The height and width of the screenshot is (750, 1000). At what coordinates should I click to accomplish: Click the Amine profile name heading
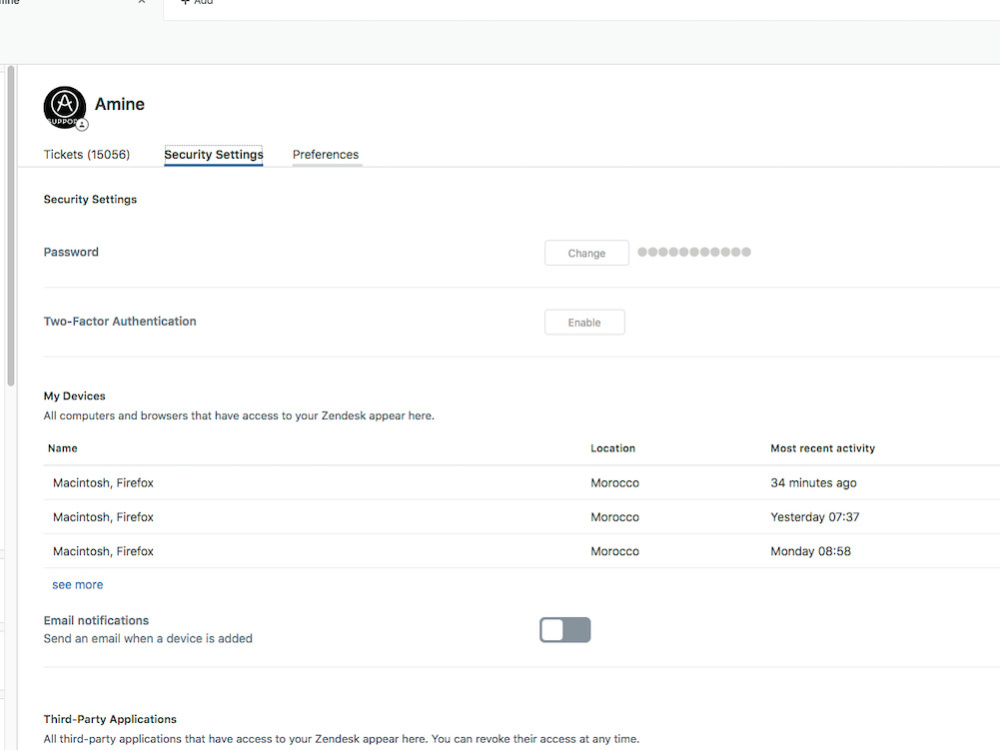coord(120,104)
